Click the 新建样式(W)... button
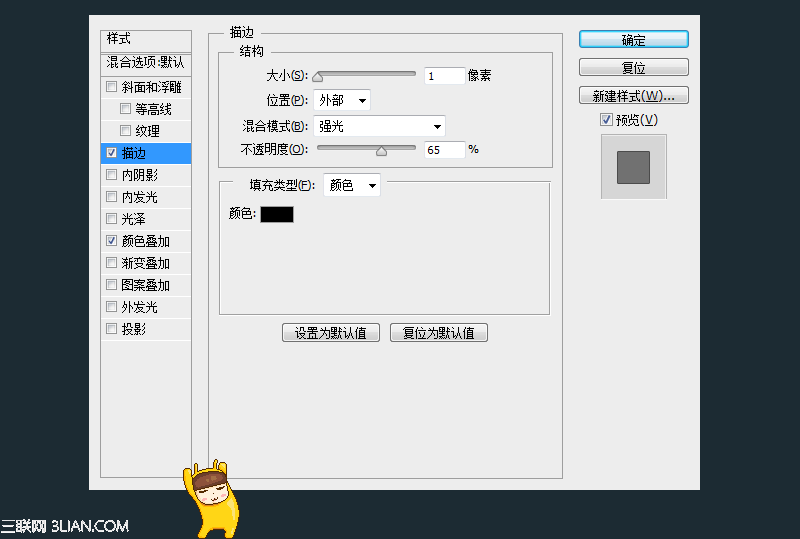Viewport: 800px width, 539px height. pos(634,95)
